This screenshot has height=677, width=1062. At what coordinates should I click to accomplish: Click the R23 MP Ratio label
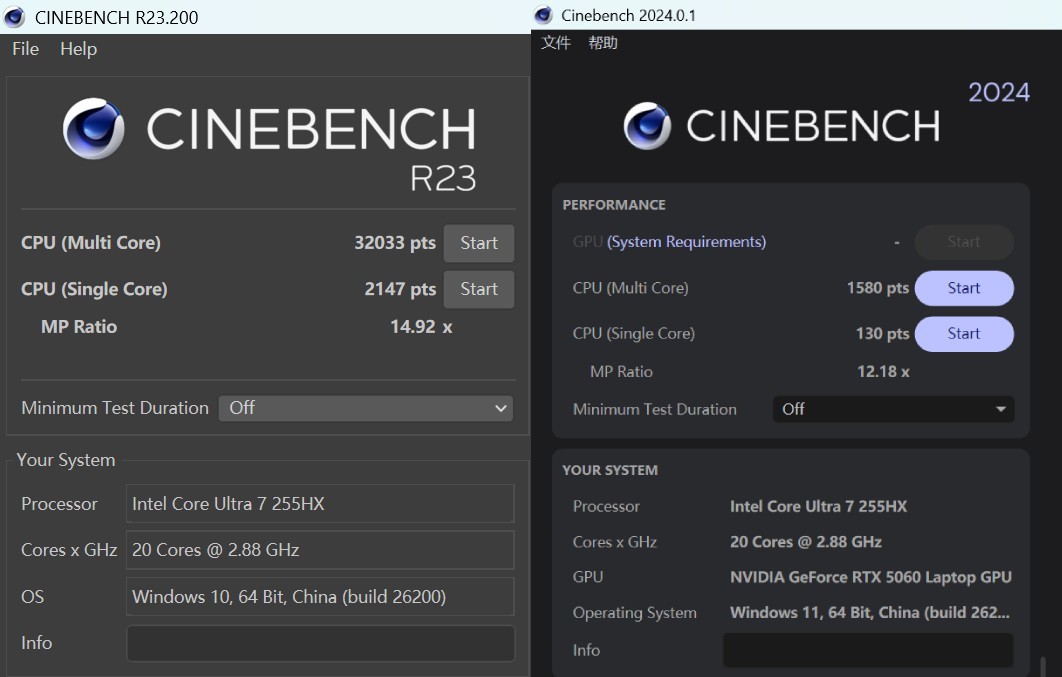(x=79, y=327)
